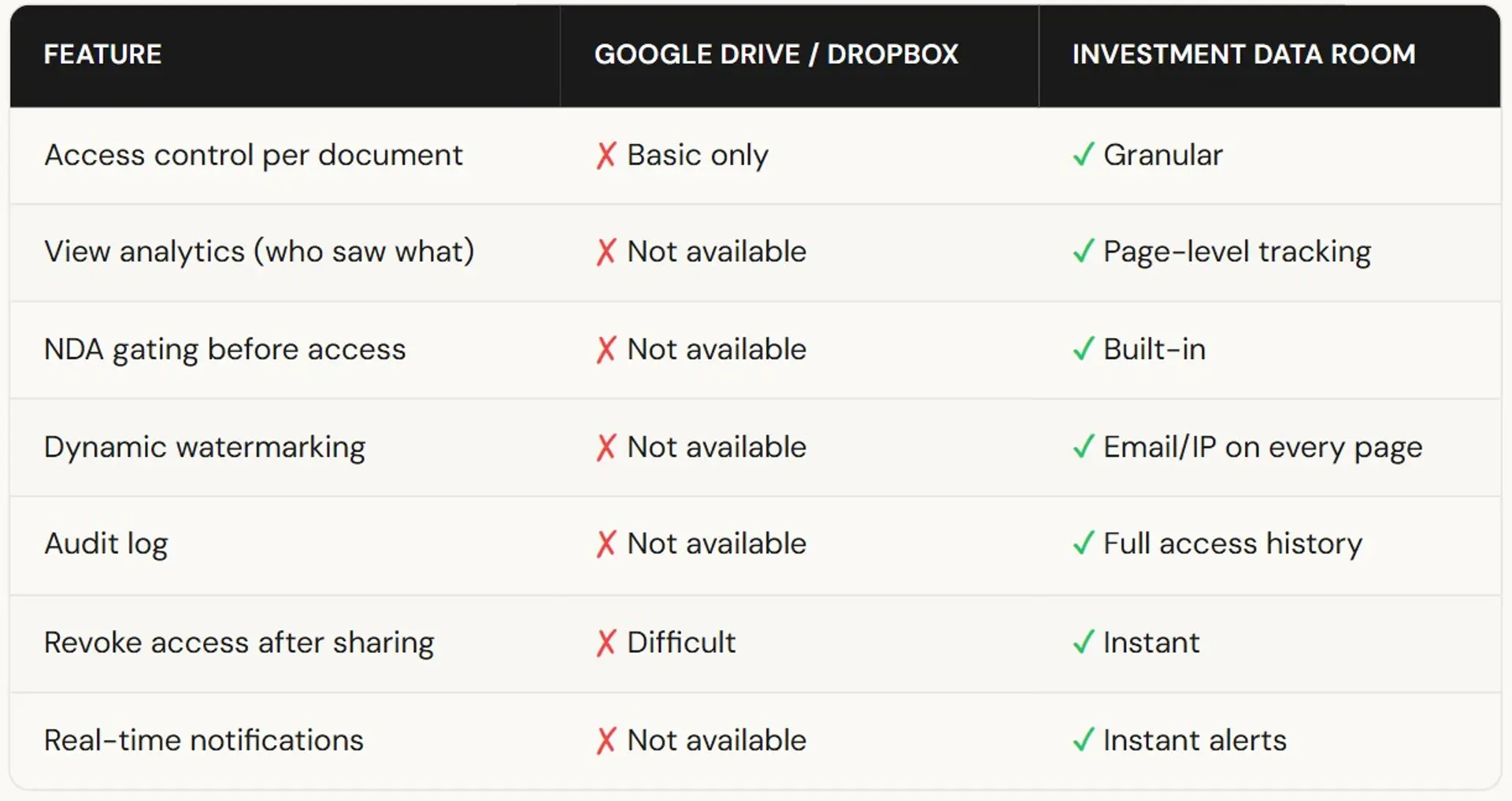Image resolution: width=1512 pixels, height=801 pixels.
Task: Click the green checkmark beside Built-in
Action: pos(1084,348)
